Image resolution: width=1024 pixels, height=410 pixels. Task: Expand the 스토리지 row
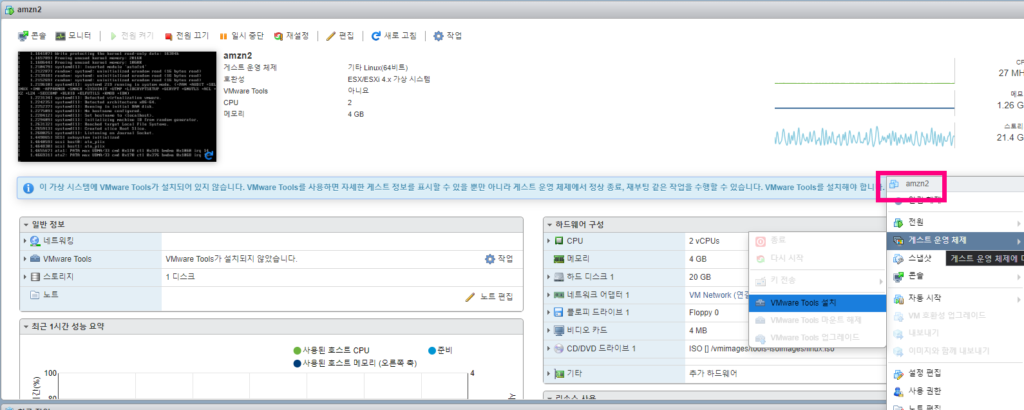click(x=26, y=276)
